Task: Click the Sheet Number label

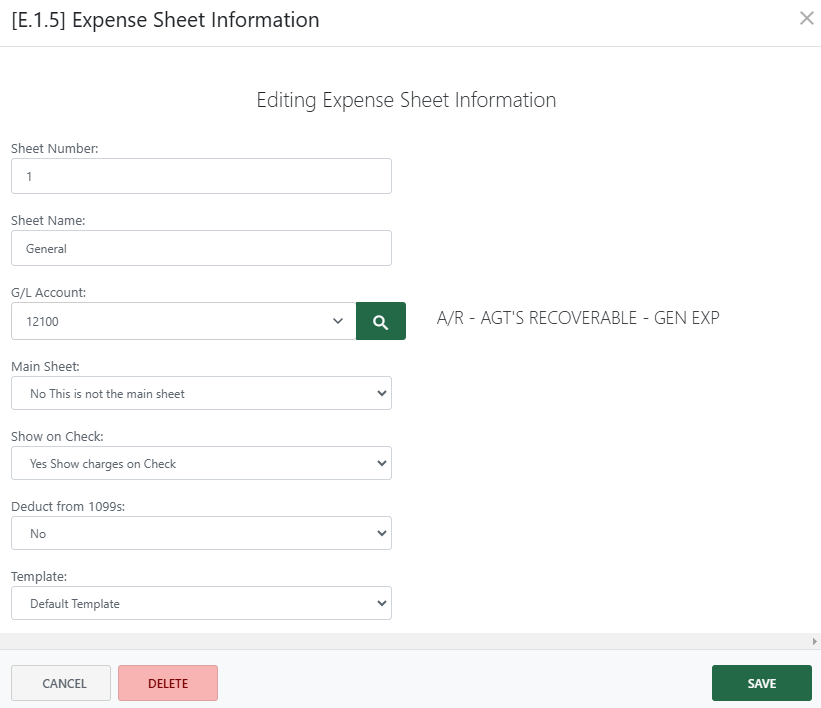Action: pos(54,148)
